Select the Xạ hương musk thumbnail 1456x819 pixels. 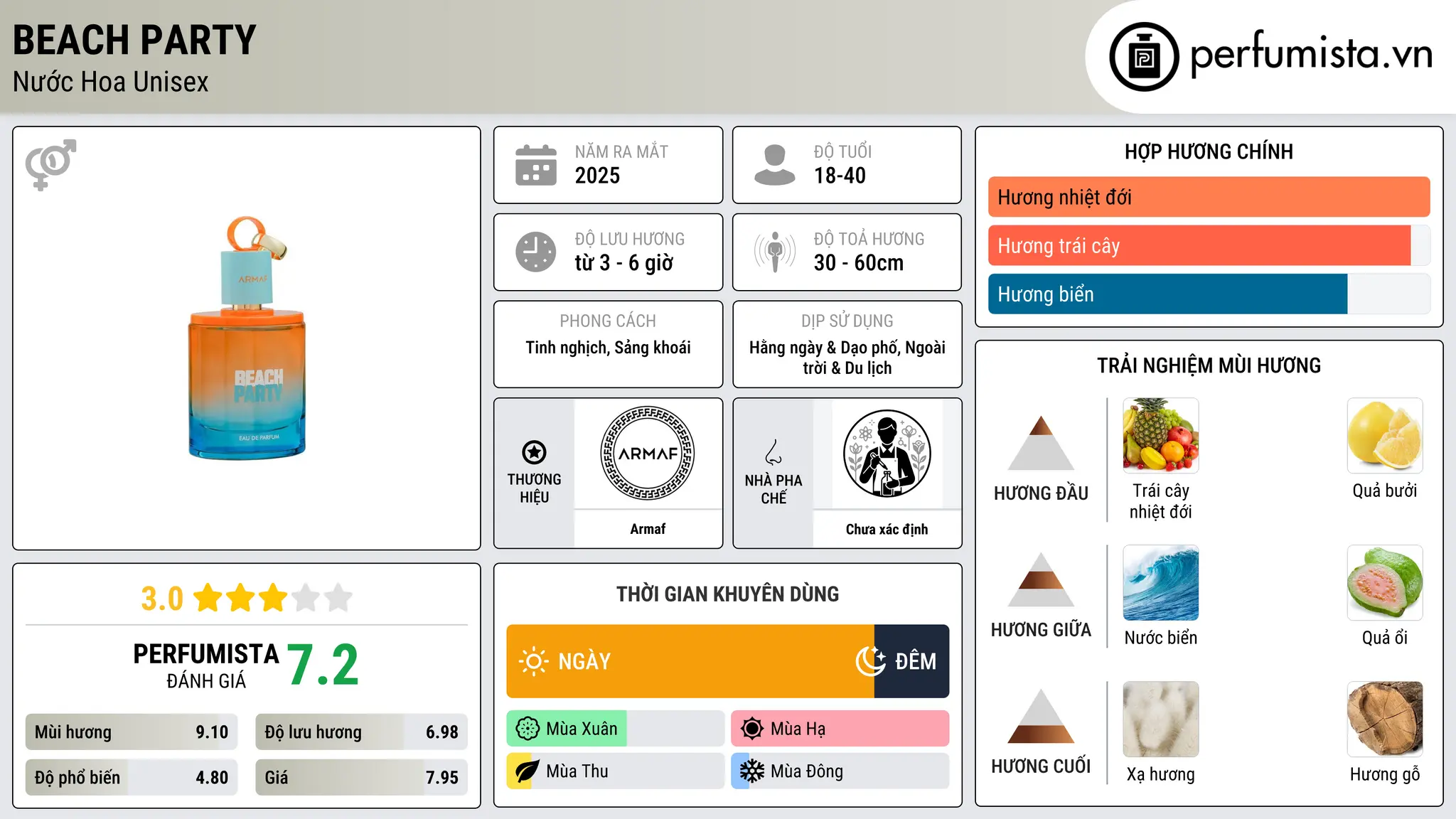click(1160, 719)
